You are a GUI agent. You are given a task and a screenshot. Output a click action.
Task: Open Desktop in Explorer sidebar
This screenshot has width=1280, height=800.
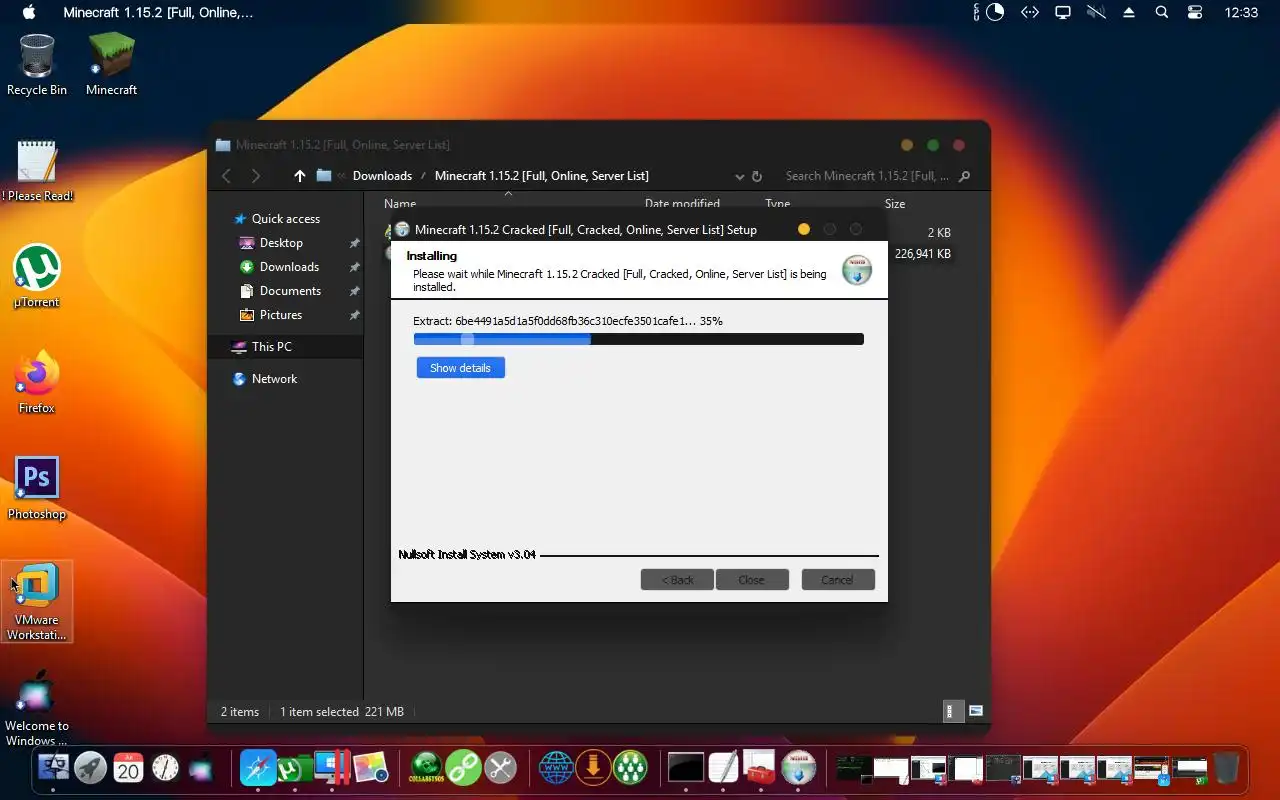[281, 243]
